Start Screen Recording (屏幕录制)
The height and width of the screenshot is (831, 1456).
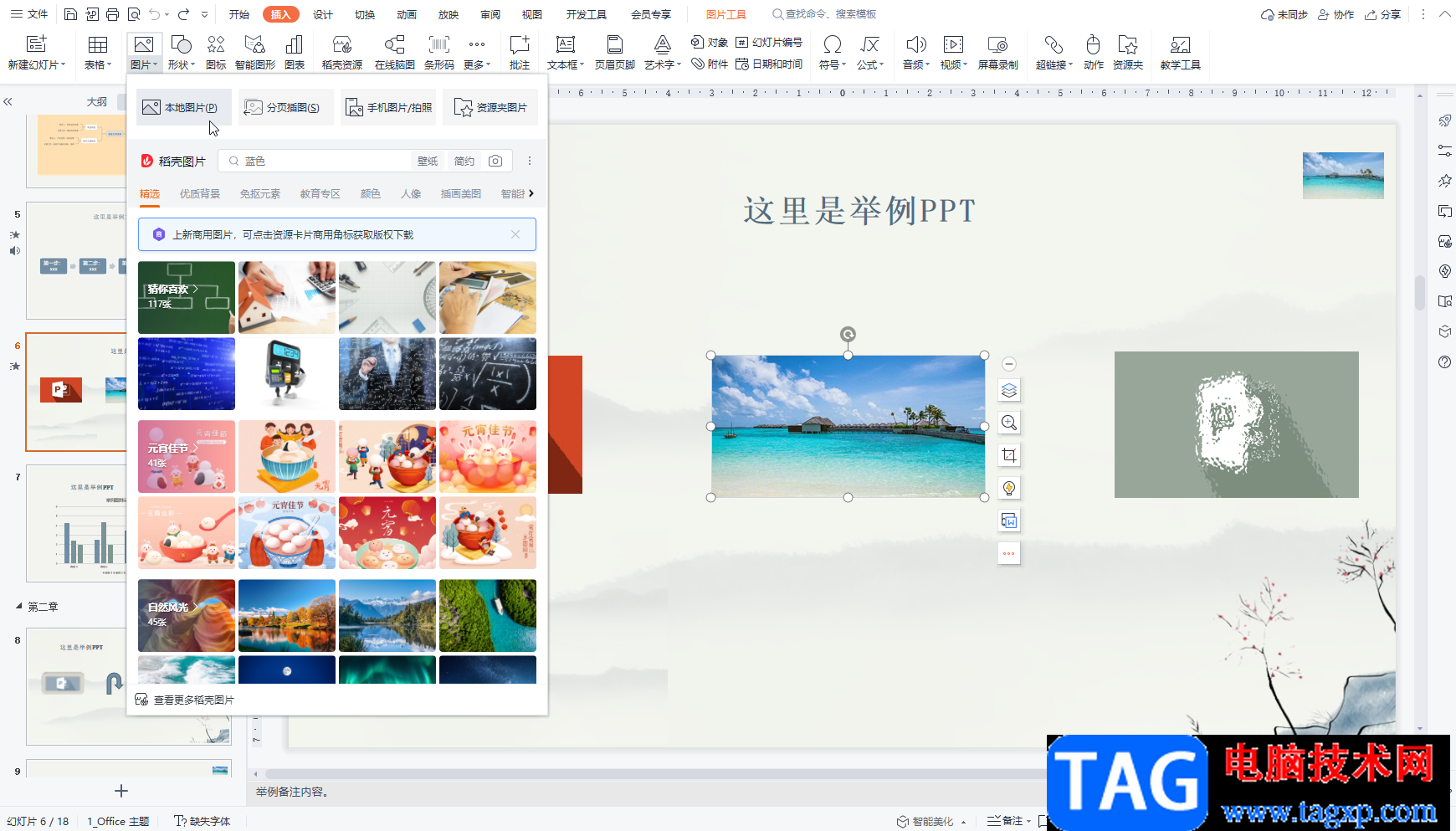998,53
